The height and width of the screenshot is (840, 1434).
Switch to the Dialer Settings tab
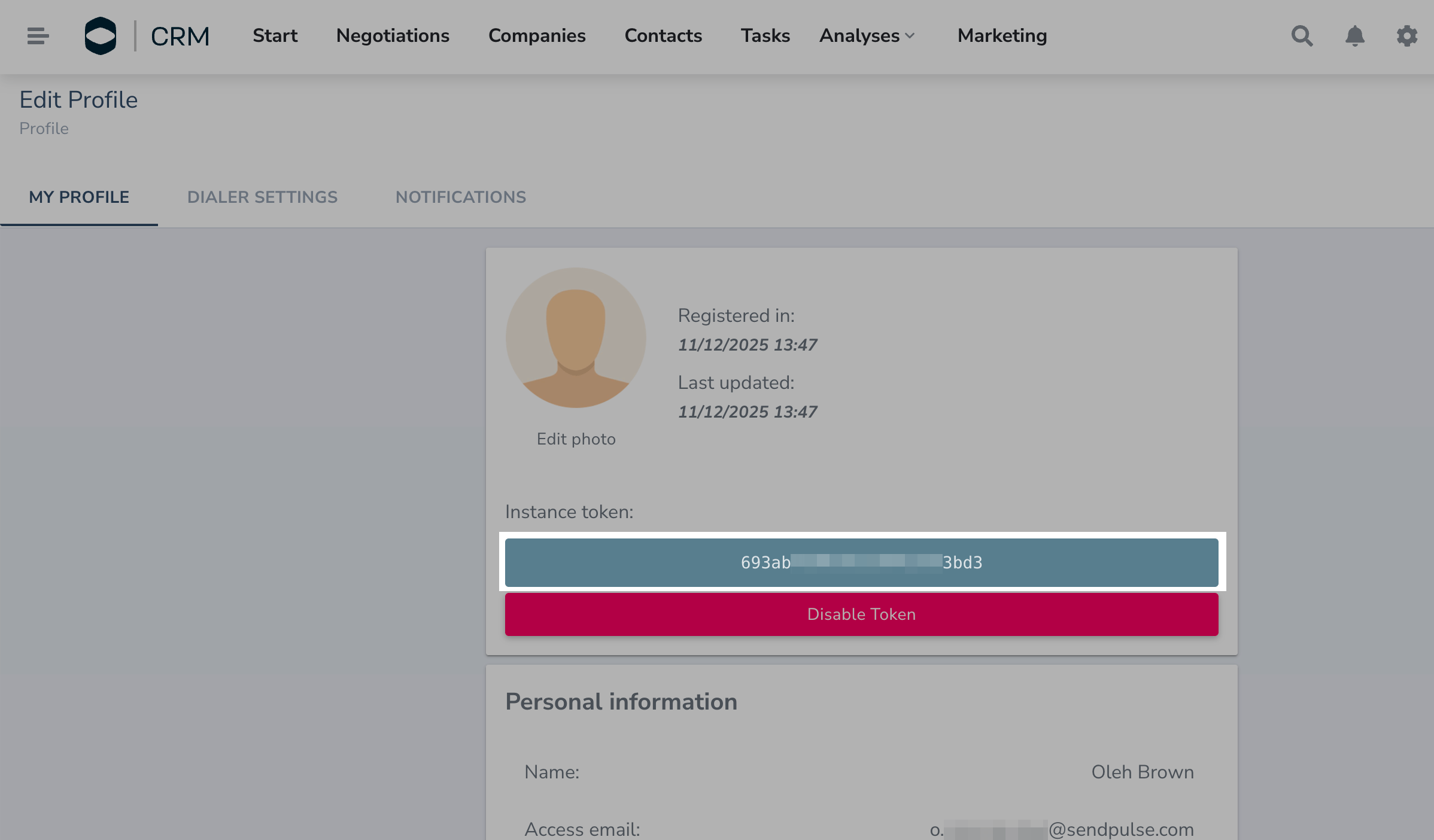coord(262,197)
